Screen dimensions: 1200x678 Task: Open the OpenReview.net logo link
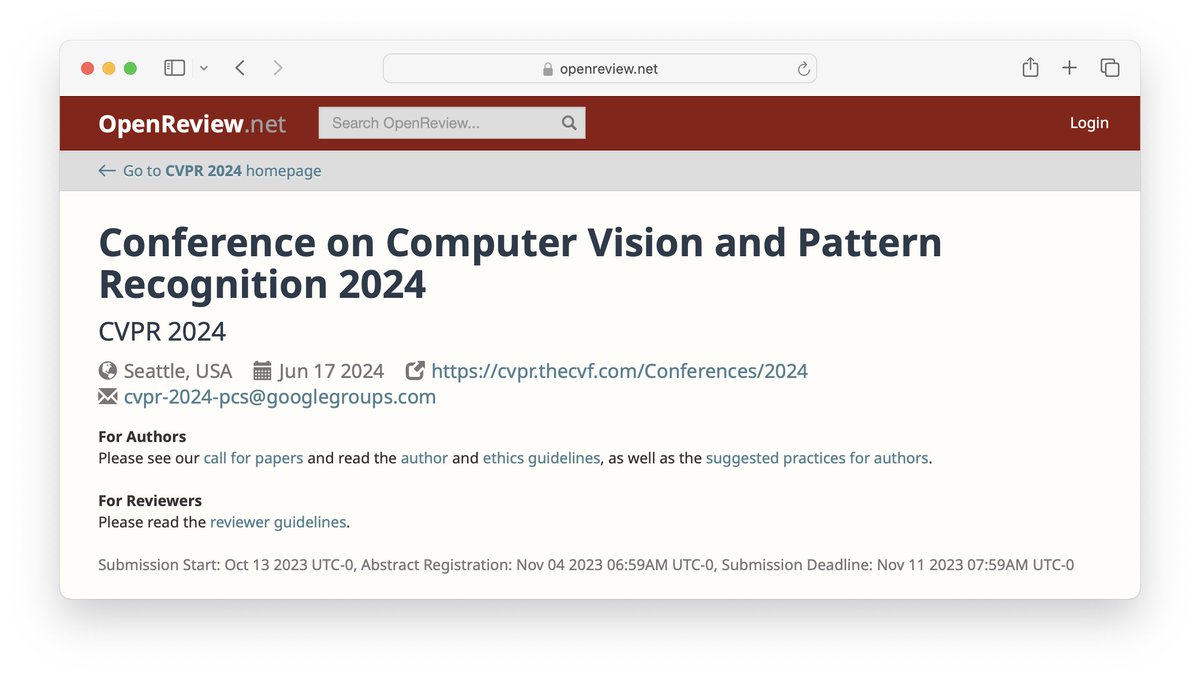pyautogui.click(x=192, y=124)
